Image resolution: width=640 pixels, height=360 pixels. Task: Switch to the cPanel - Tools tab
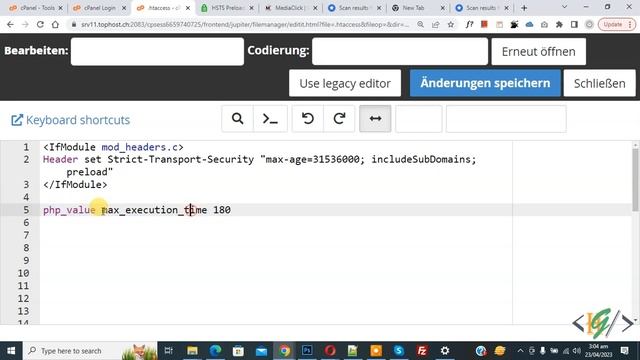(36, 8)
